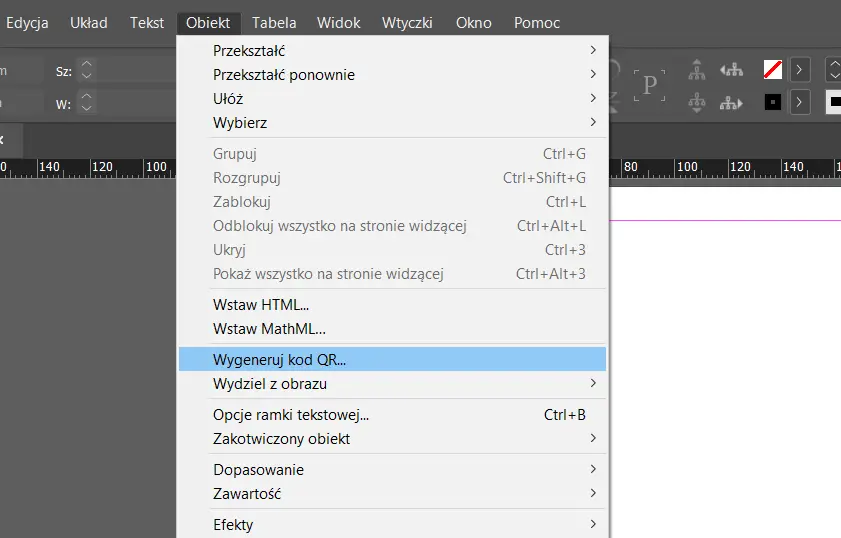Open the Tabela menu in menu bar
This screenshot has height=538, width=841.
[x=273, y=22]
